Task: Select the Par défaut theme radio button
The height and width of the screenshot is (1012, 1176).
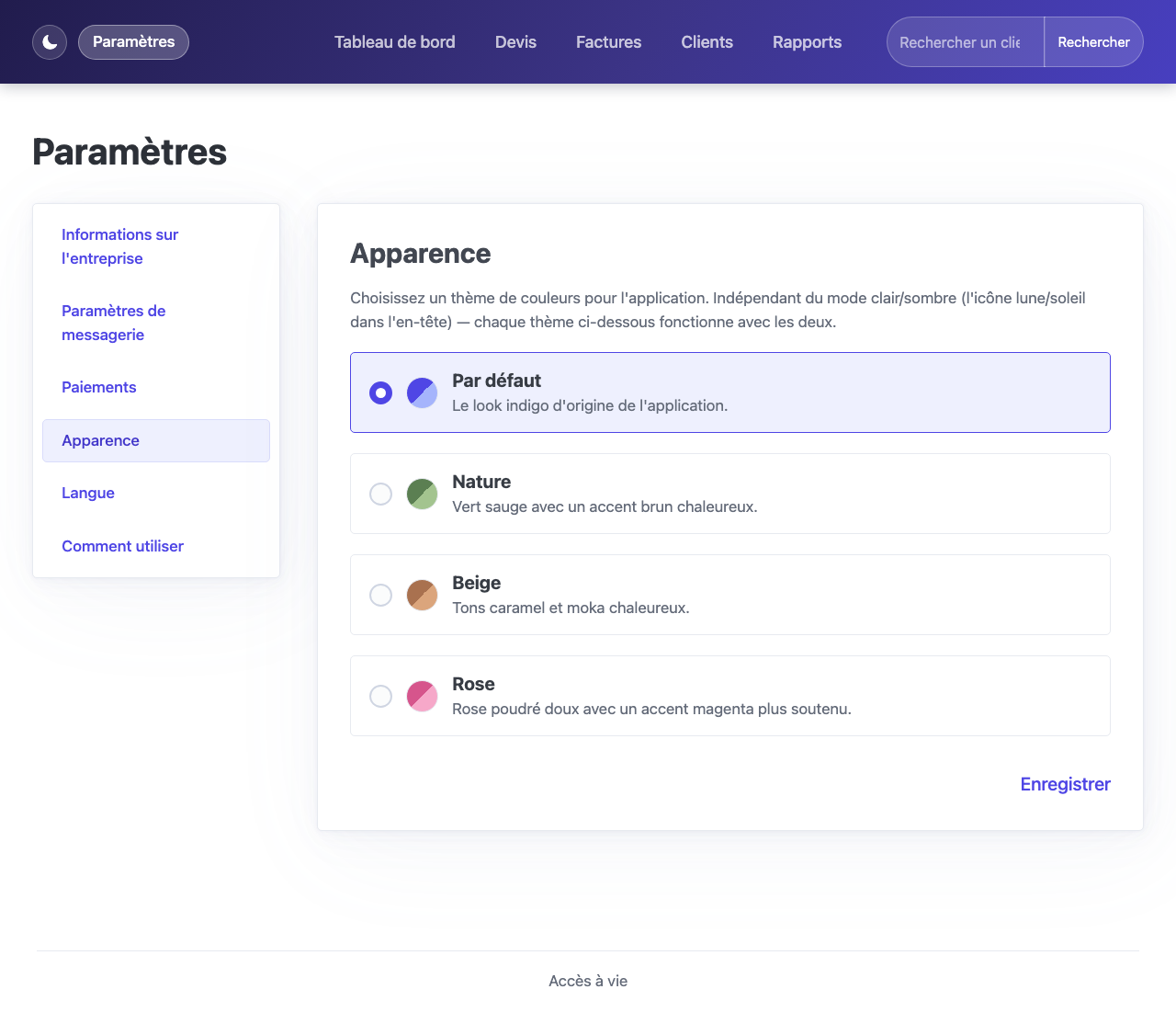Action: click(x=380, y=392)
